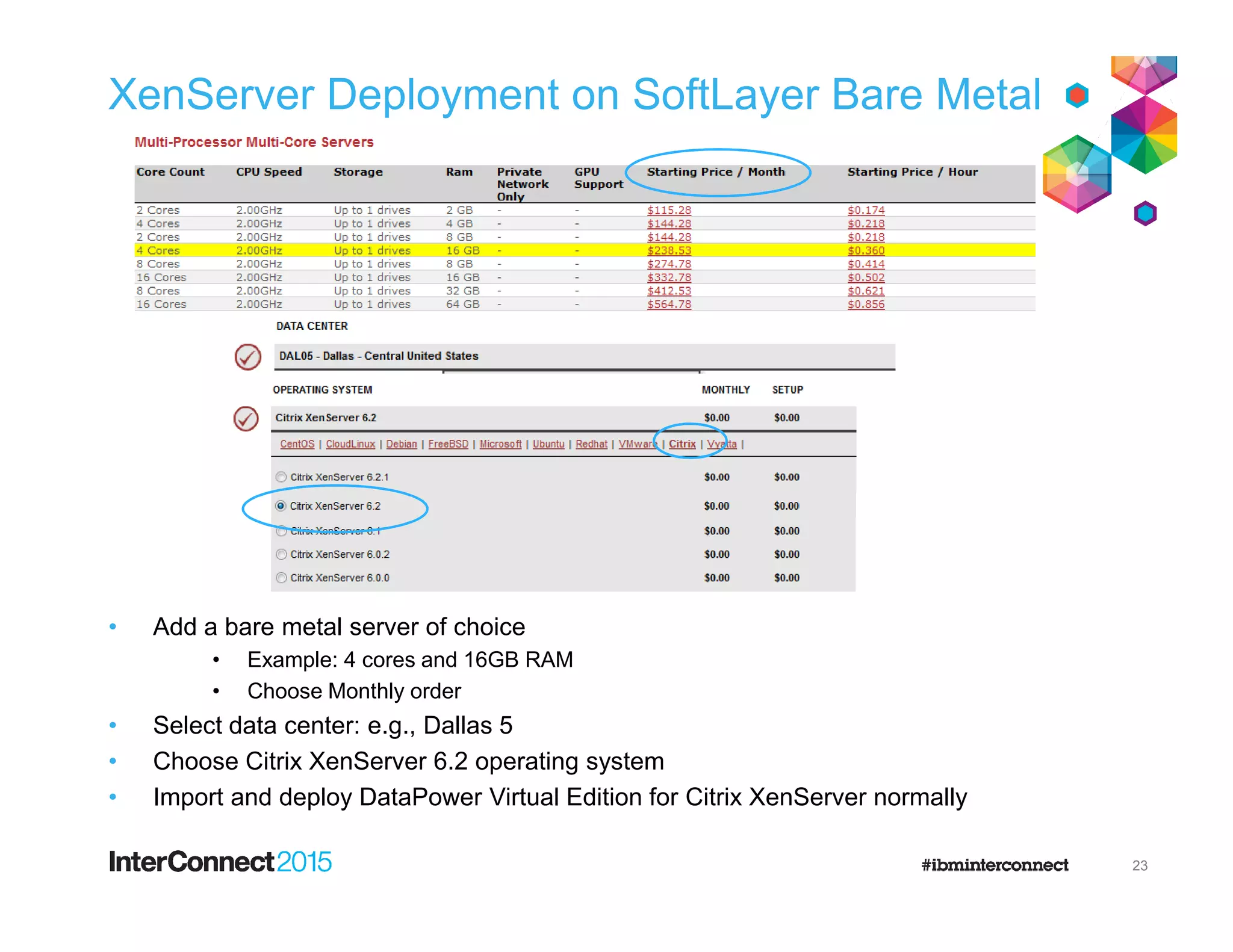Image resolution: width=1233 pixels, height=952 pixels.
Task: Select the Citrix XenServer 6.2 radio button
Action: (x=281, y=506)
